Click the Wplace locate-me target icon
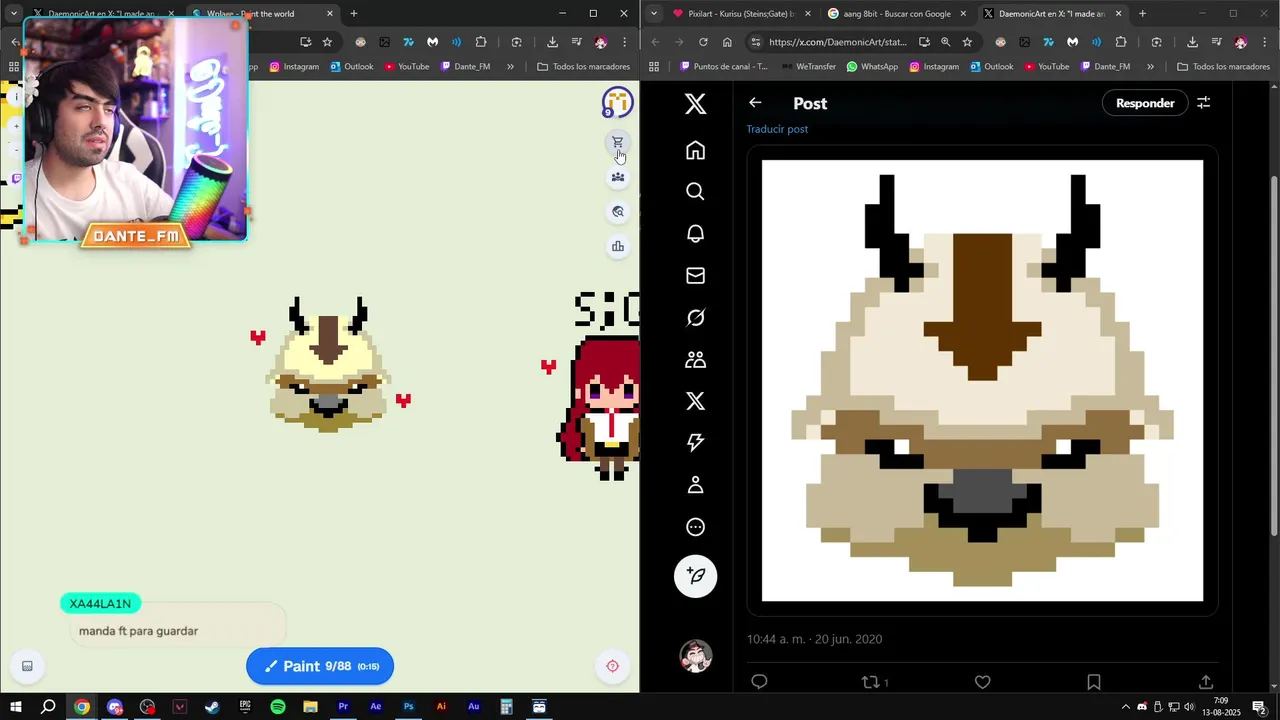 (x=613, y=666)
